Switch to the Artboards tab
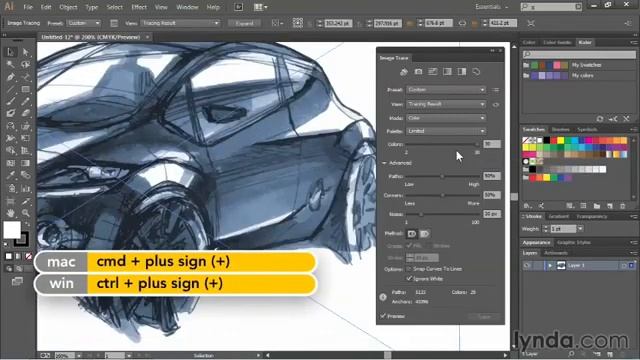 click(556, 253)
